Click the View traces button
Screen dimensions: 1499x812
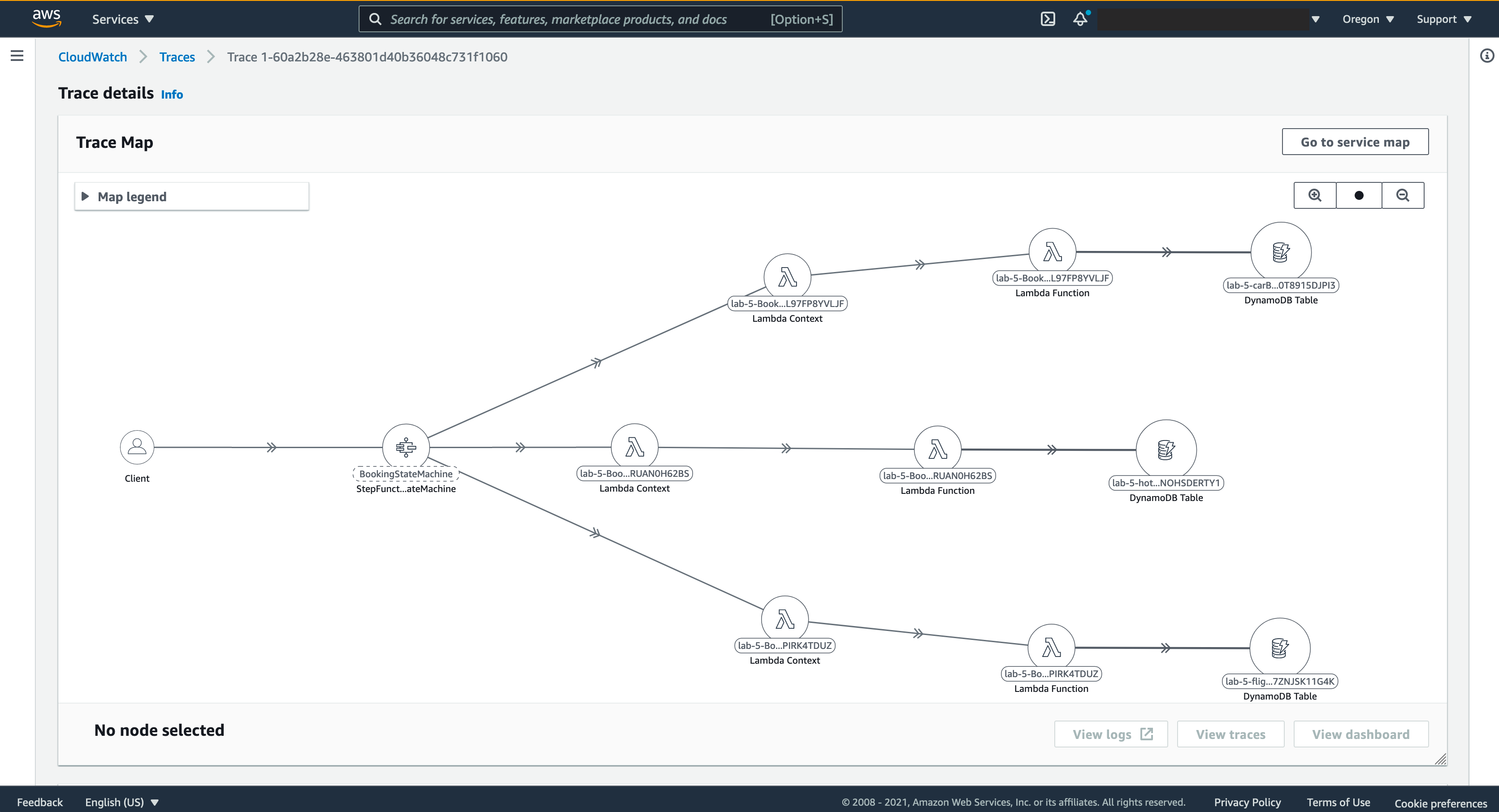1230,734
